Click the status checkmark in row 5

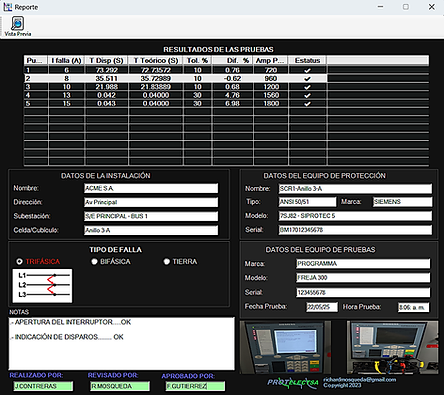307,104
